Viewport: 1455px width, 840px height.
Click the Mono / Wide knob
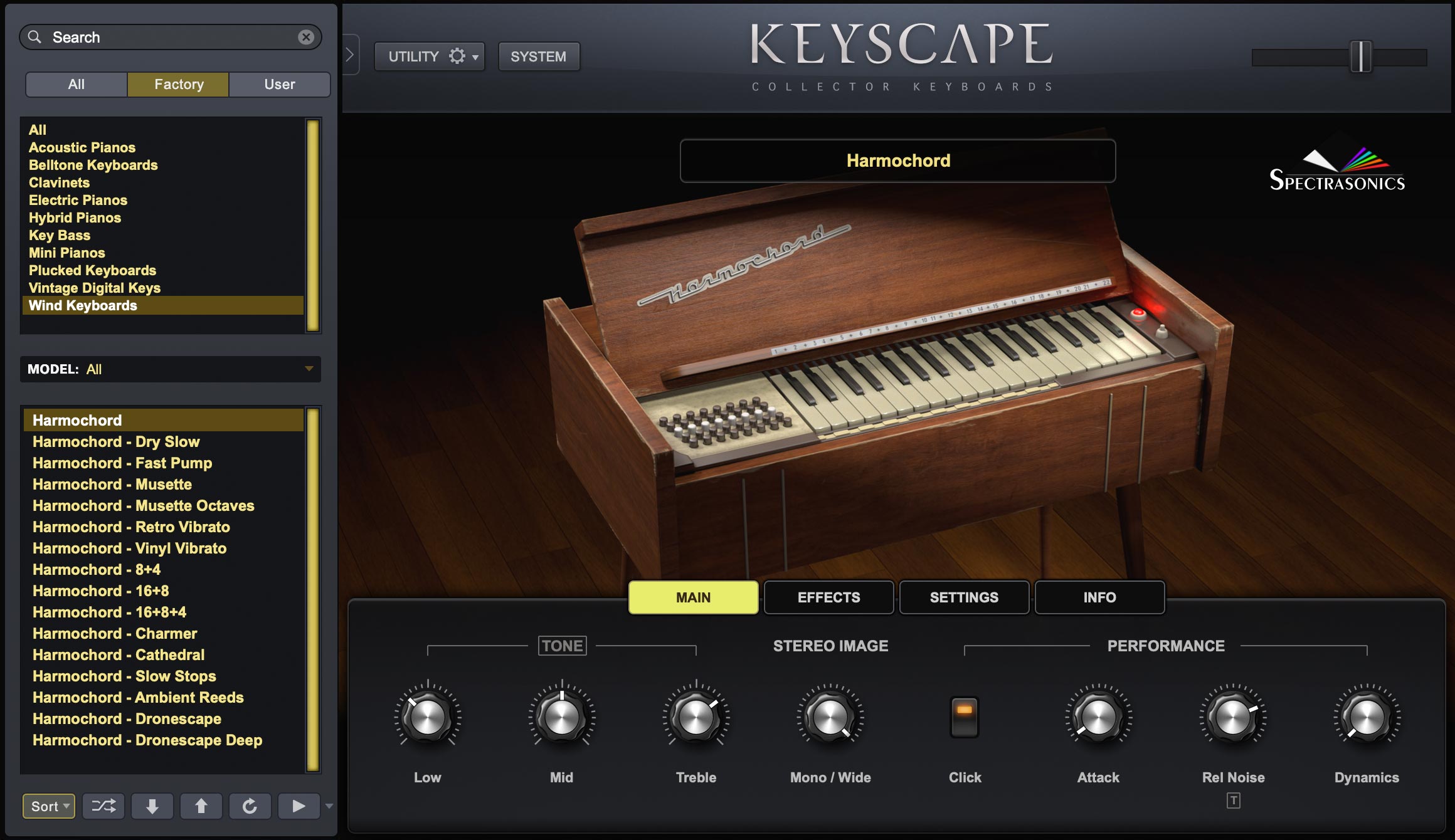[x=830, y=716]
